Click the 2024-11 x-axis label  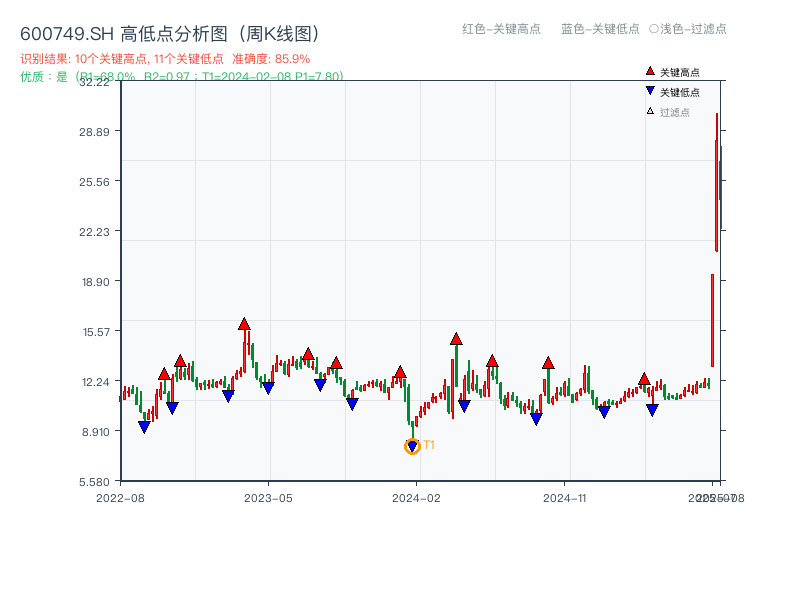point(564,498)
